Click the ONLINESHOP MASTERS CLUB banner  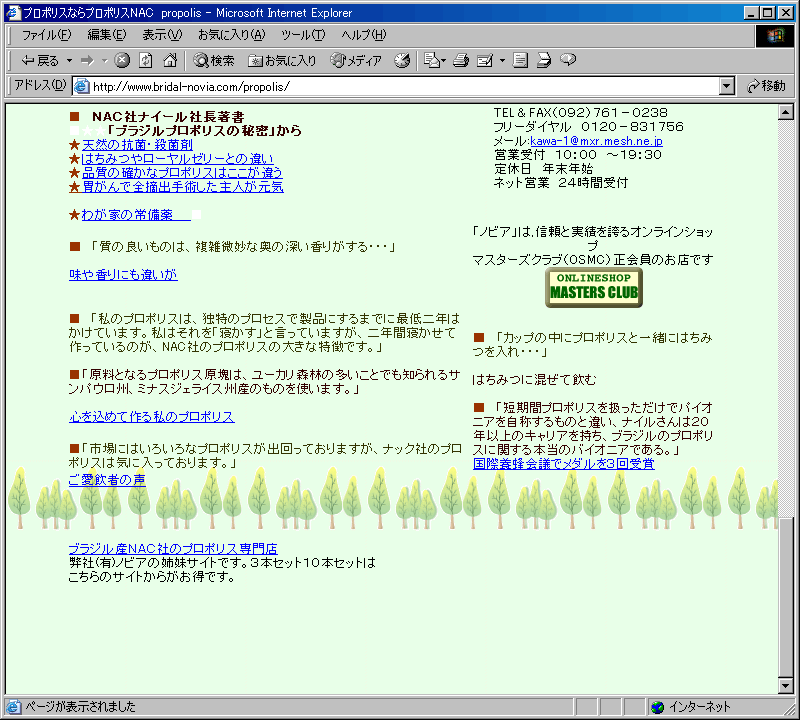[x=594, y=288]
